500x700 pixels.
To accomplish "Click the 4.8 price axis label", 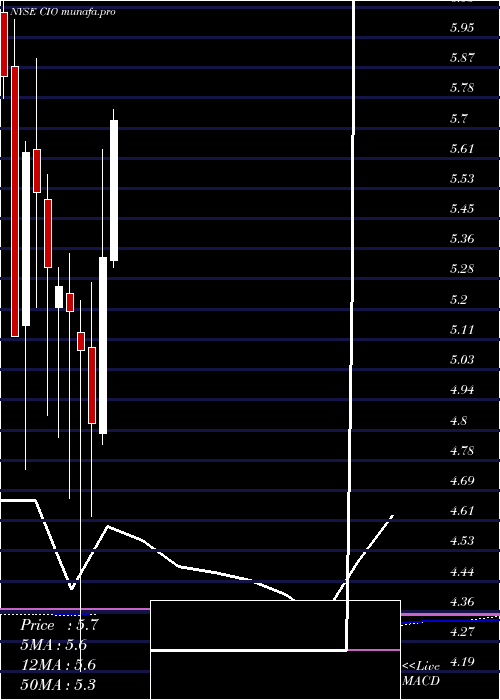I will coord(459,420).
